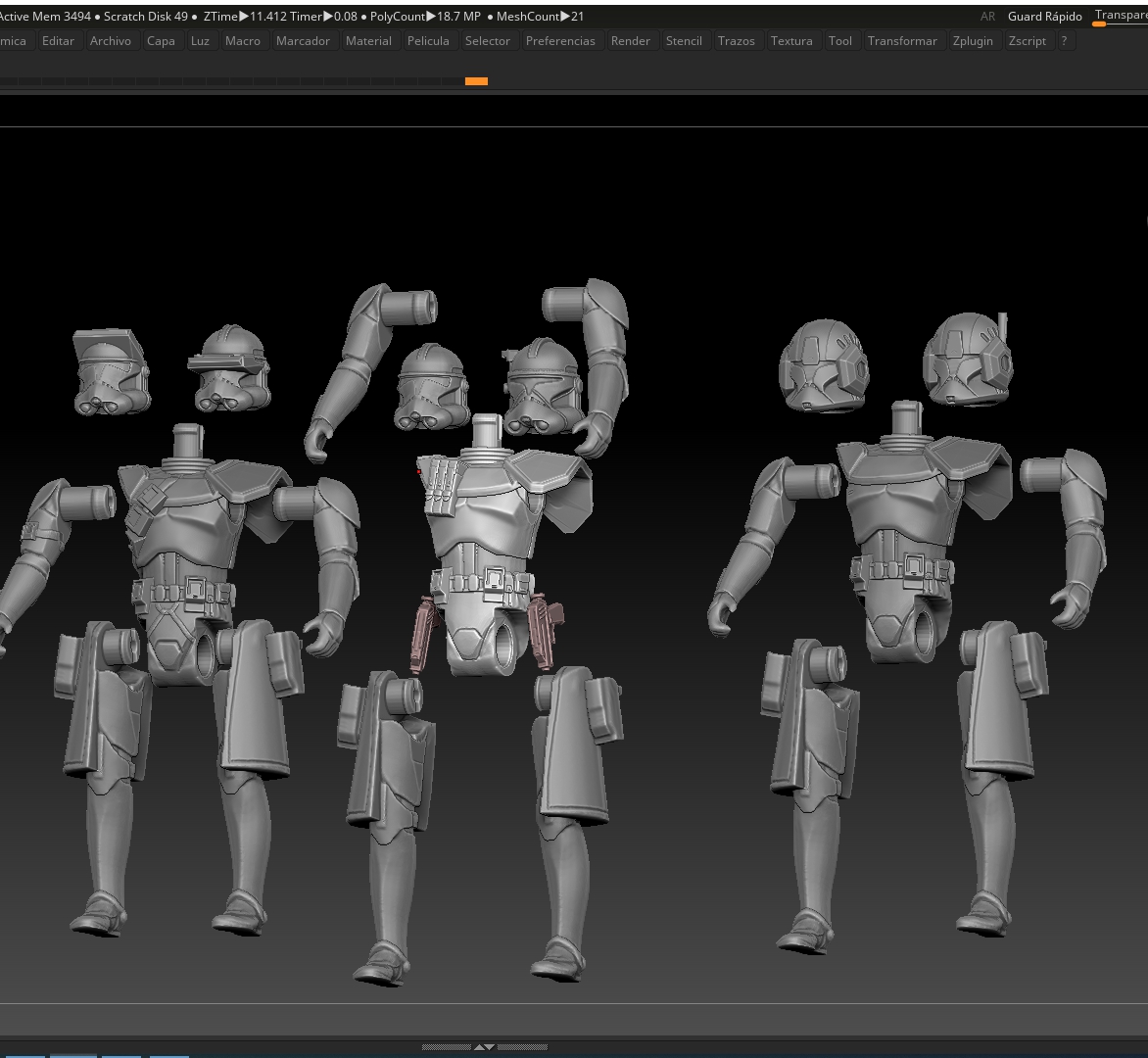This screenshot has height=1058, width=1148.
Task: Open the Material menu
Action: (368, 41)
